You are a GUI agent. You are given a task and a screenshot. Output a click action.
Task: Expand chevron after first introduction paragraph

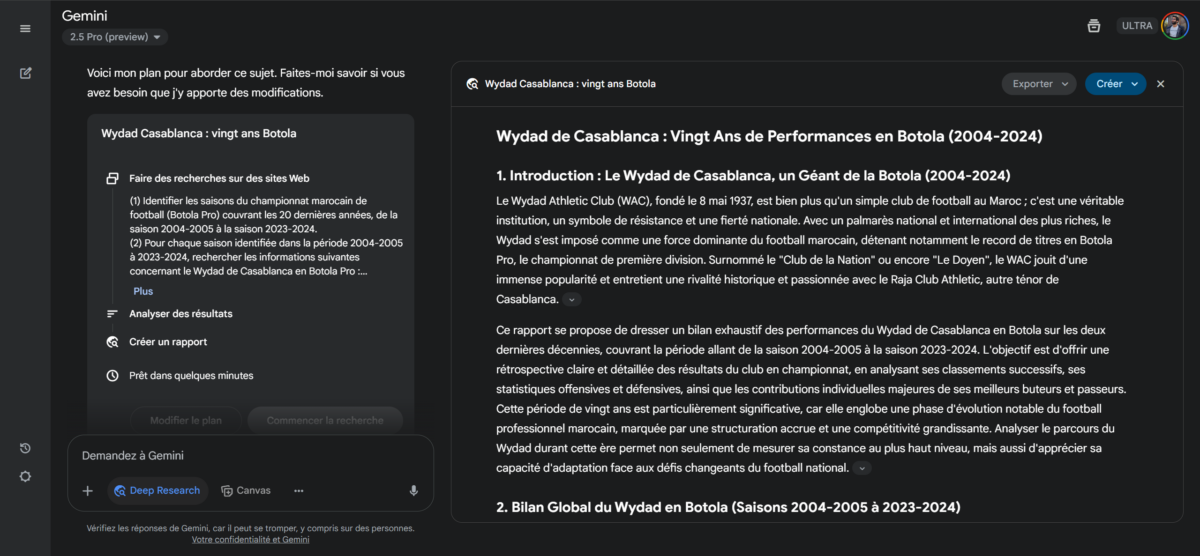pos(571,299)
